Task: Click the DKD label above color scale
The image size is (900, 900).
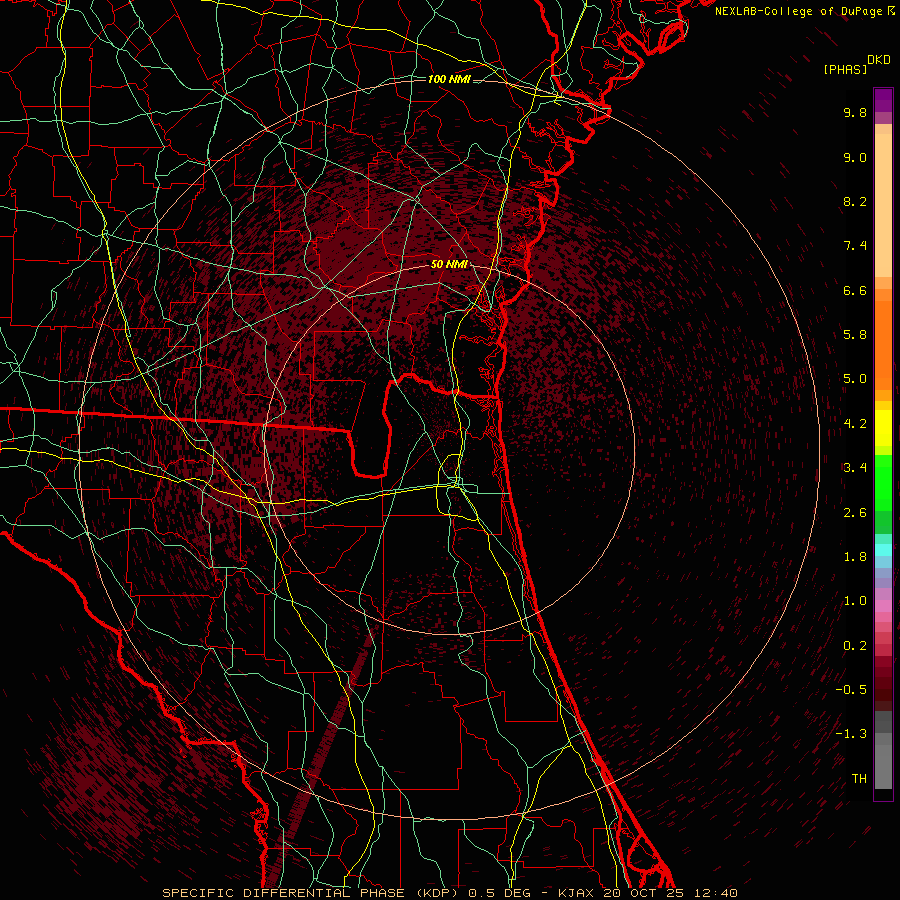Action: coord(879,60)
